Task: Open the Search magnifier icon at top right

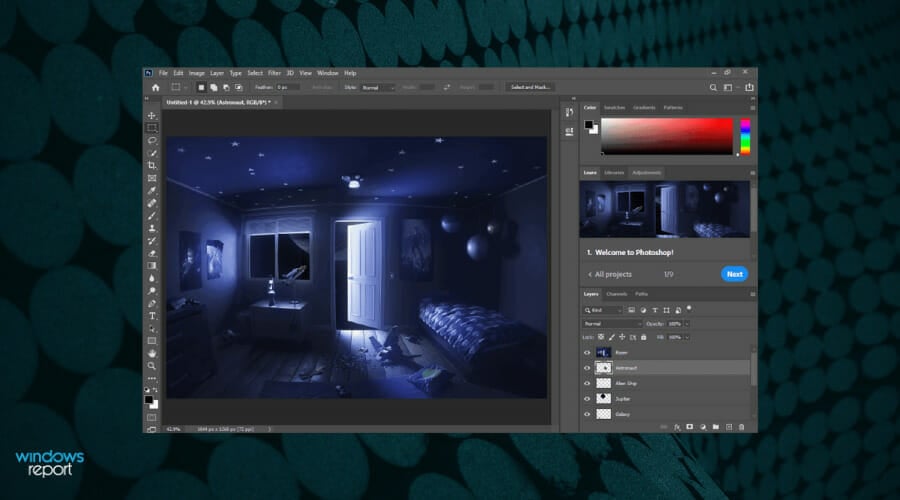Action: [x=713, y=87]
